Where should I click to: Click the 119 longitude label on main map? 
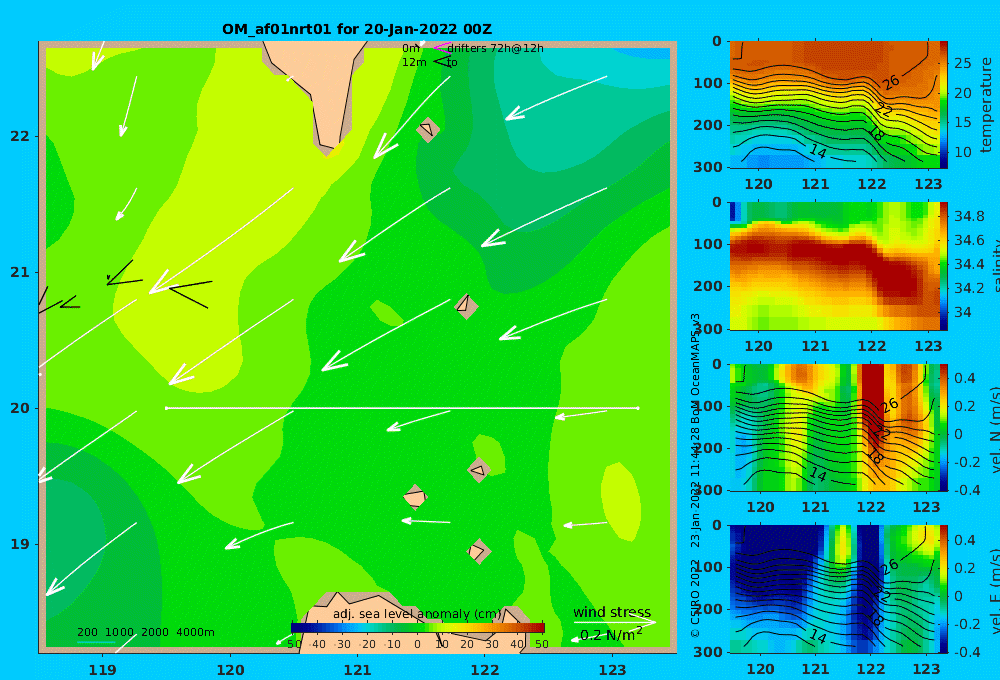[x=102, y=670]
